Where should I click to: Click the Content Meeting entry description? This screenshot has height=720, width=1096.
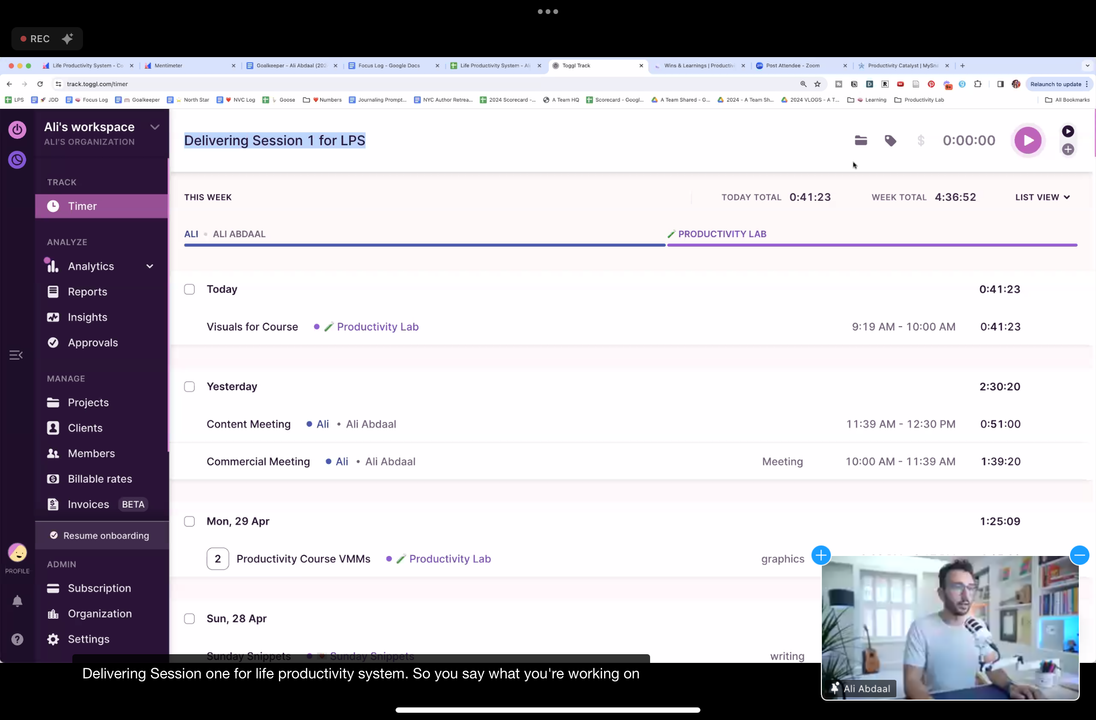point(248,424)
